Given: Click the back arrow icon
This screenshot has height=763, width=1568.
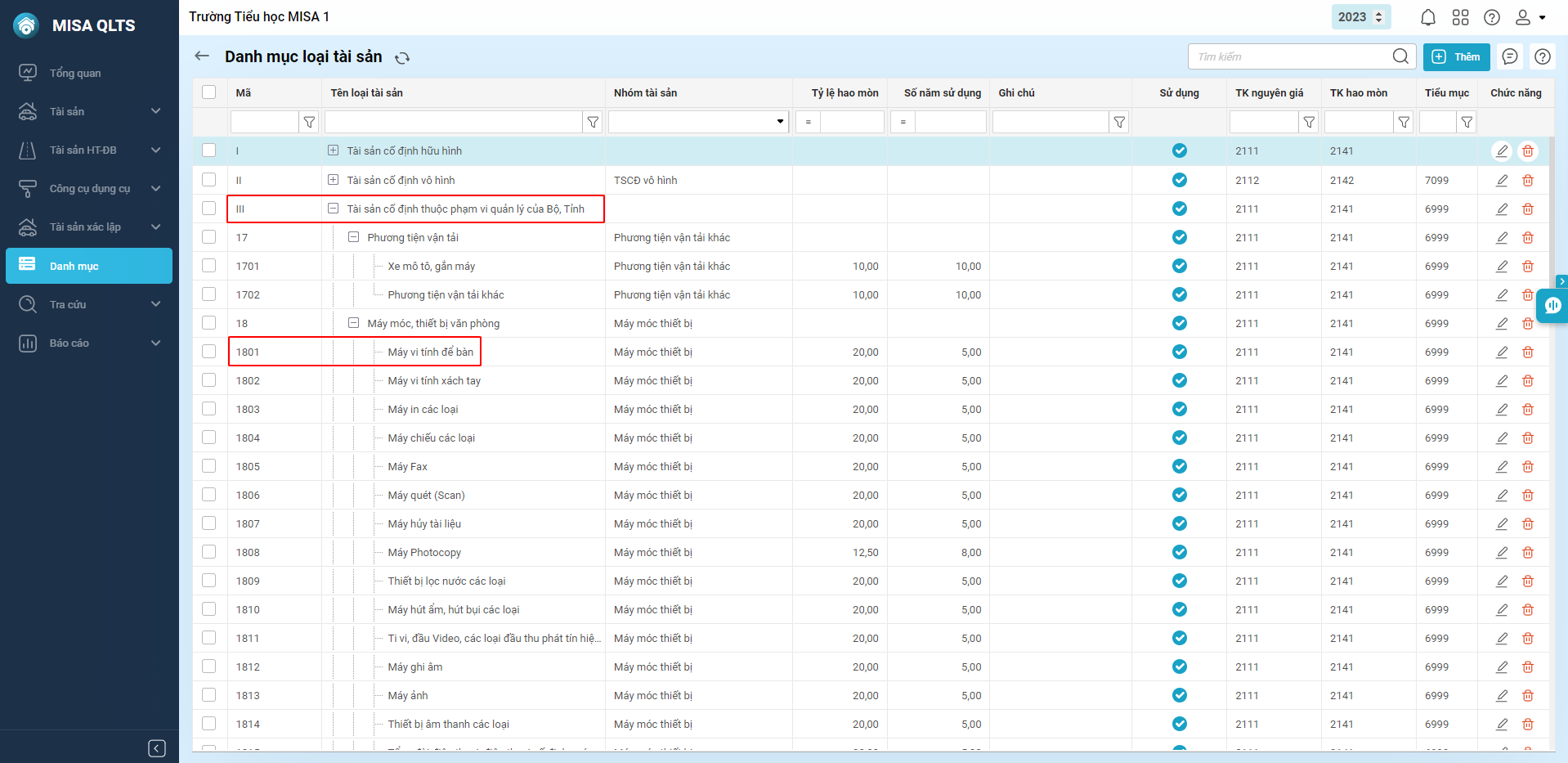Looking at the screenshot, I should click(x=202, y=56).
